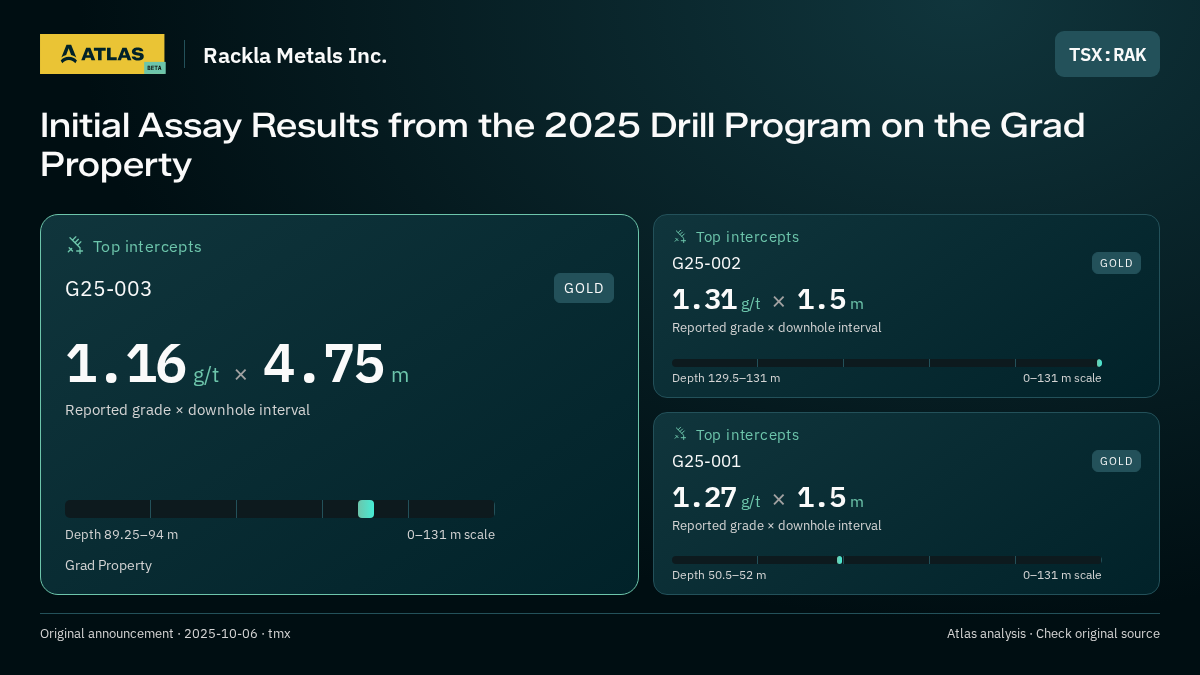Click 'Top intercepts' label in G25-001 card

(x=748, y=435)
